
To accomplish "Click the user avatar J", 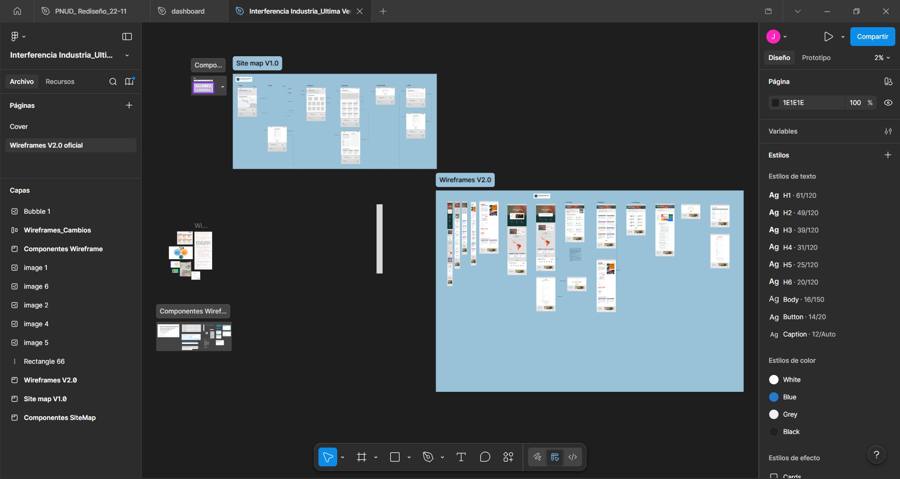I will [x=773, y=37].
